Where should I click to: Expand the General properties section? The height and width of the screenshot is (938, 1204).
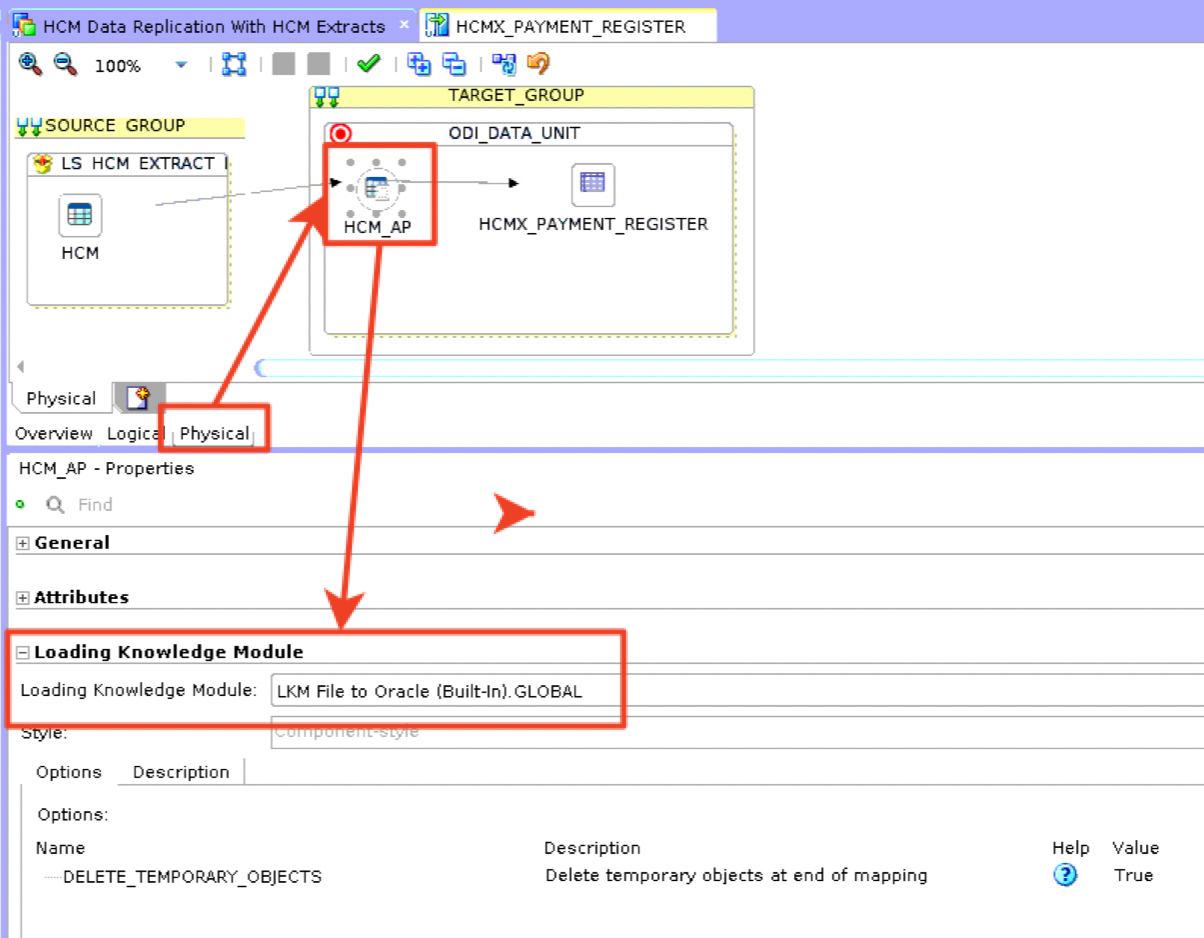tap(23, 543)
